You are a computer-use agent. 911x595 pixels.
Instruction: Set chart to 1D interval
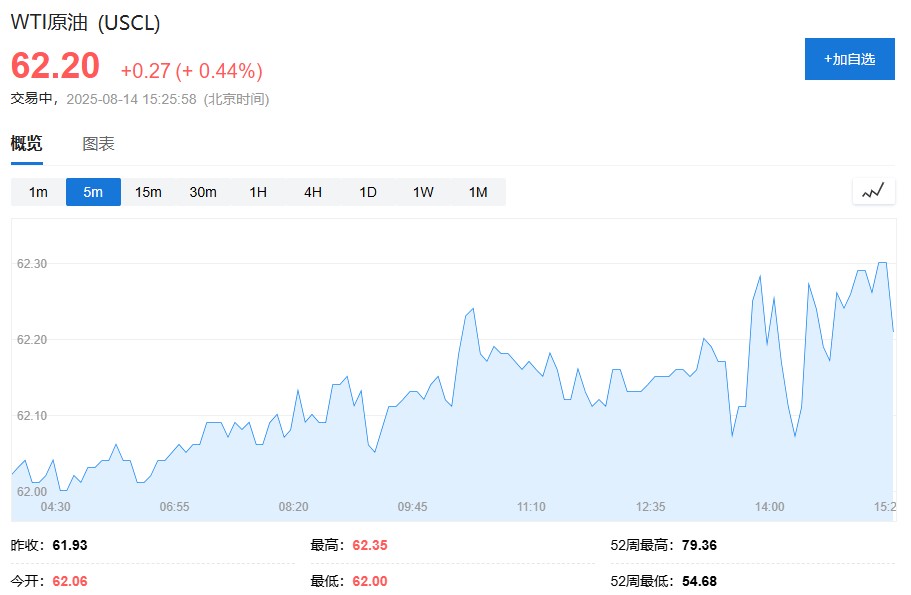pyautogui.click(x=368, y=192)
